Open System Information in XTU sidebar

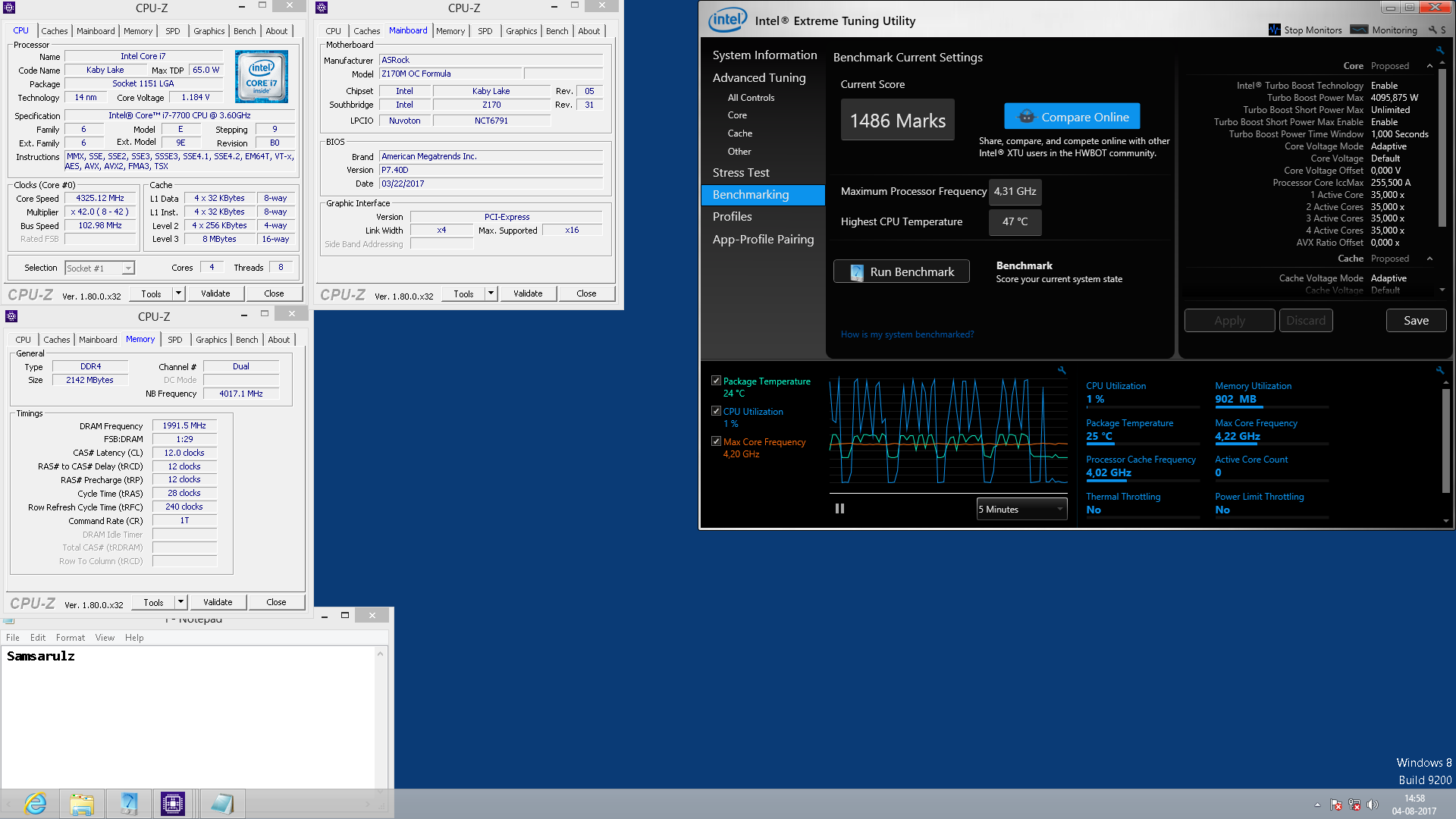765,55
